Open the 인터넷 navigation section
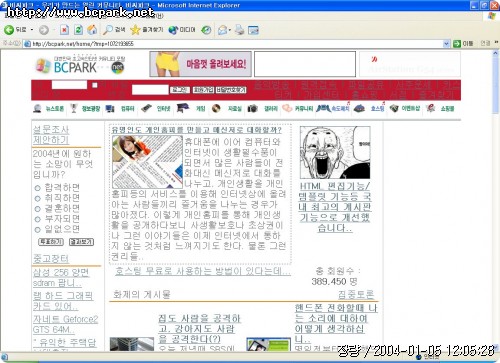Viewport: 500px width, 363px height. point(156,108)
